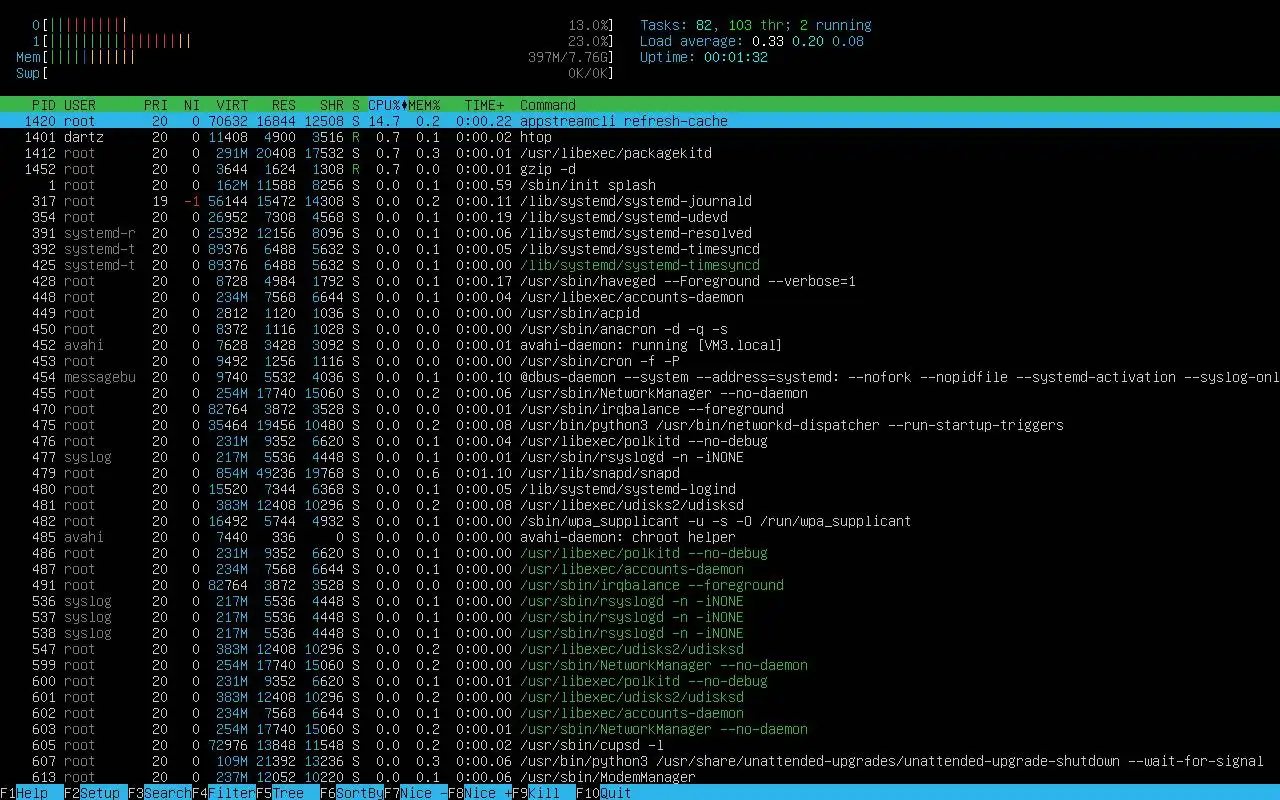This screenshot has height=800, width=1280.
Task: Select the gzip -d process row
Action: tap(640, 169)
